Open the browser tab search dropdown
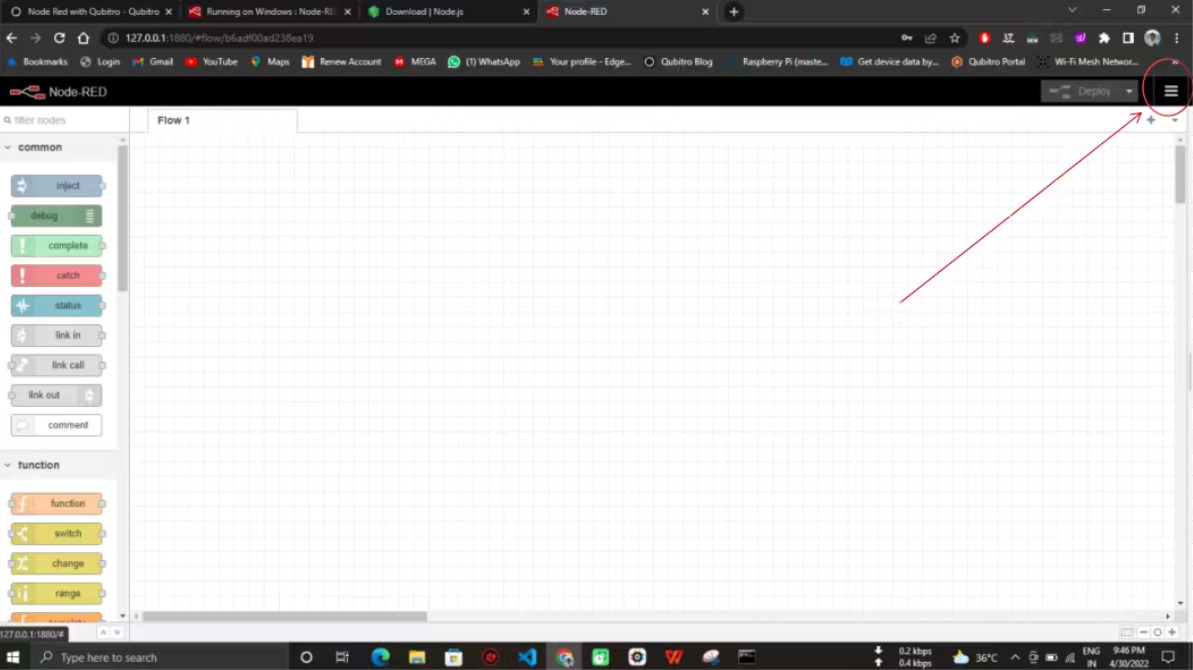The height and width of the screenshot is (670, 1193). click(1072, 11)
